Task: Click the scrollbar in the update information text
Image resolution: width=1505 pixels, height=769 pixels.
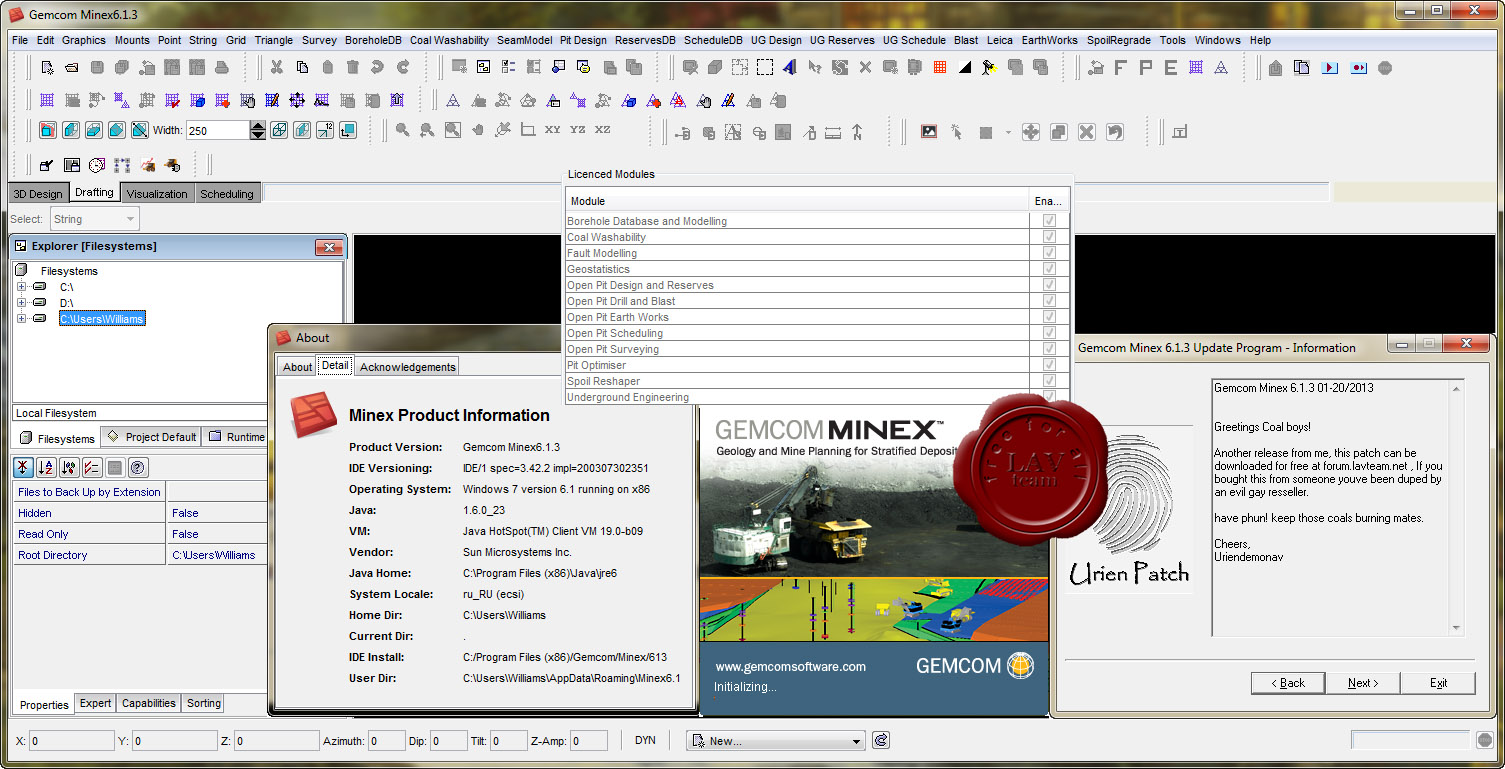Action: pos(1457,508)
